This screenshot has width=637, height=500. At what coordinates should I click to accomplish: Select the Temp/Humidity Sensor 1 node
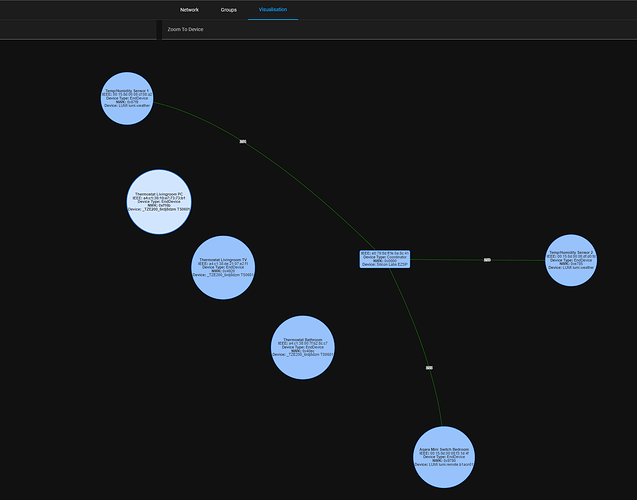(x=133, y=98)
